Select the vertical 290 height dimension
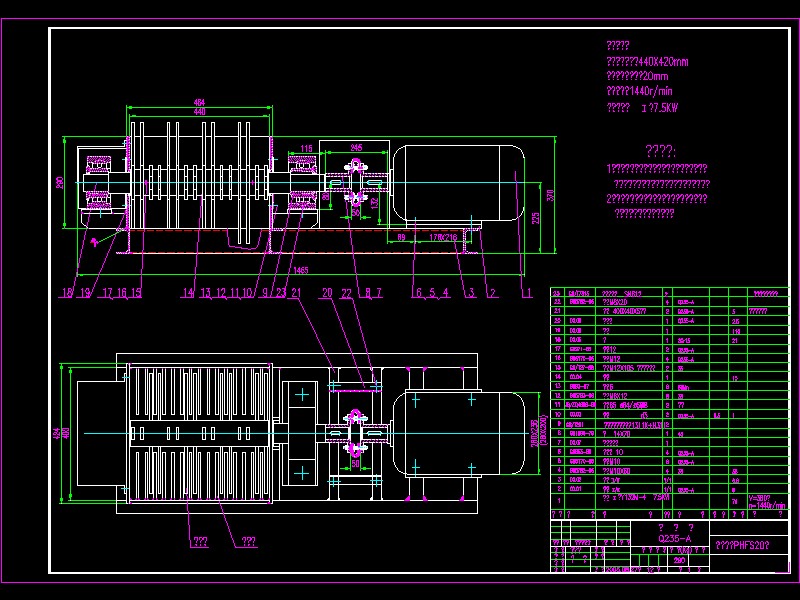Screen dimensions: 800x600 pos(60,183)
